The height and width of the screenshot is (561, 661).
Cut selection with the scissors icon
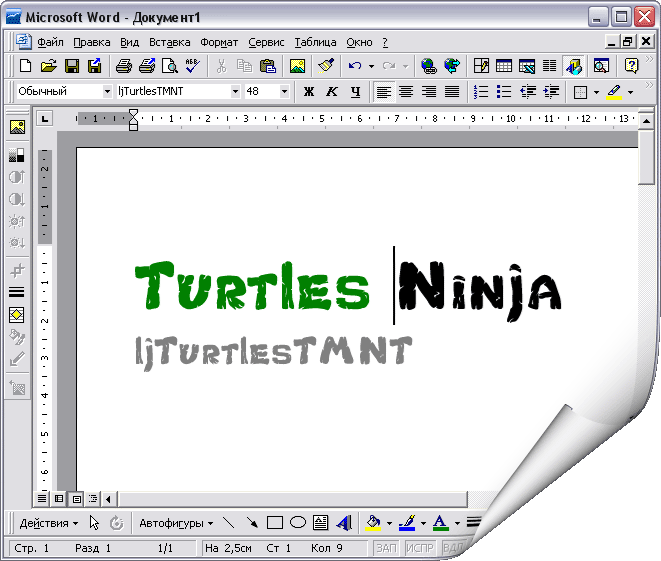tap(221, 66)
